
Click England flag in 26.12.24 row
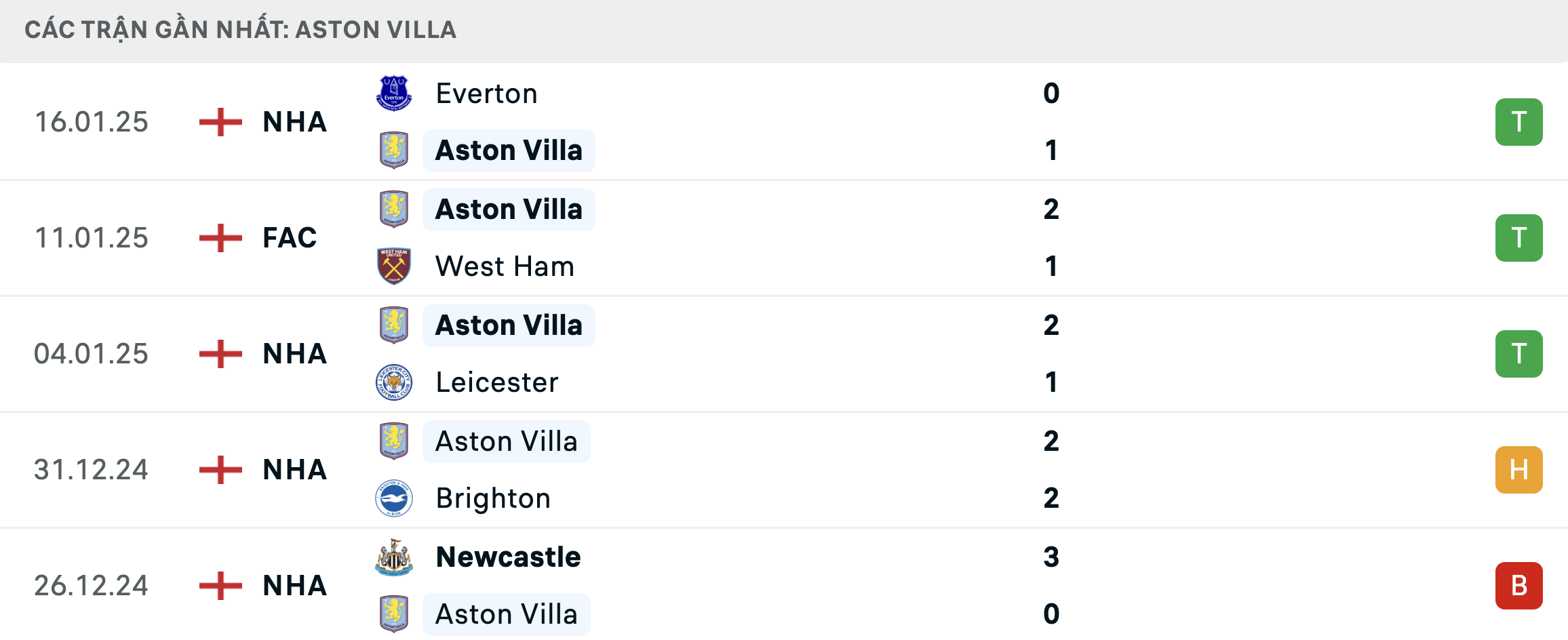point(220,586)
